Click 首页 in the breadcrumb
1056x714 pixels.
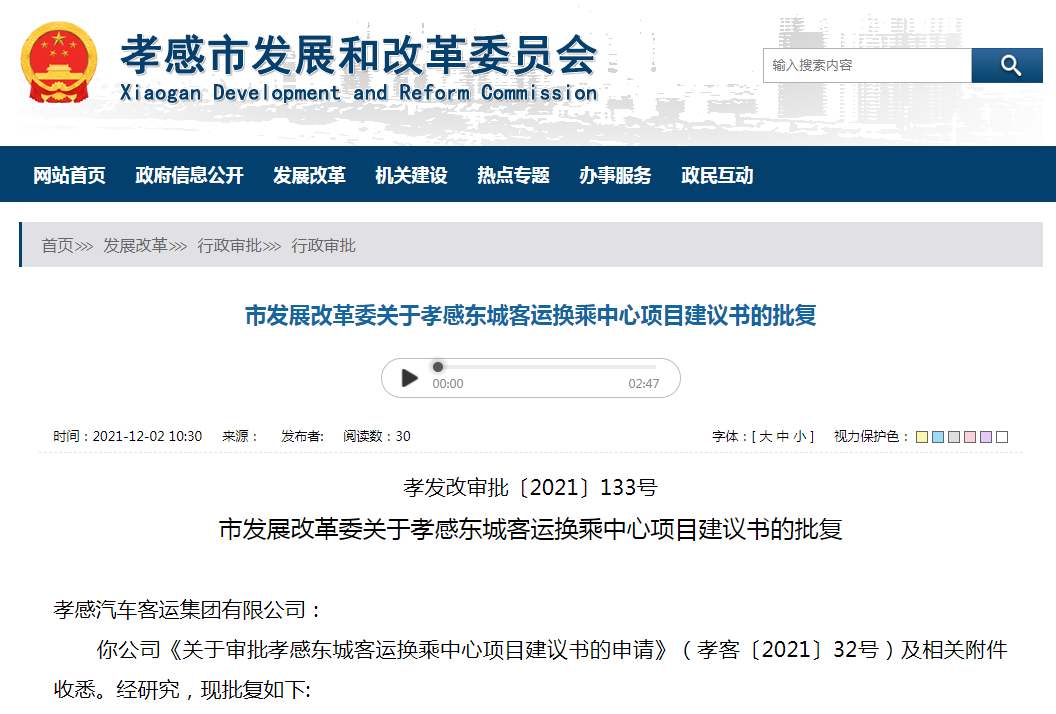57,245
